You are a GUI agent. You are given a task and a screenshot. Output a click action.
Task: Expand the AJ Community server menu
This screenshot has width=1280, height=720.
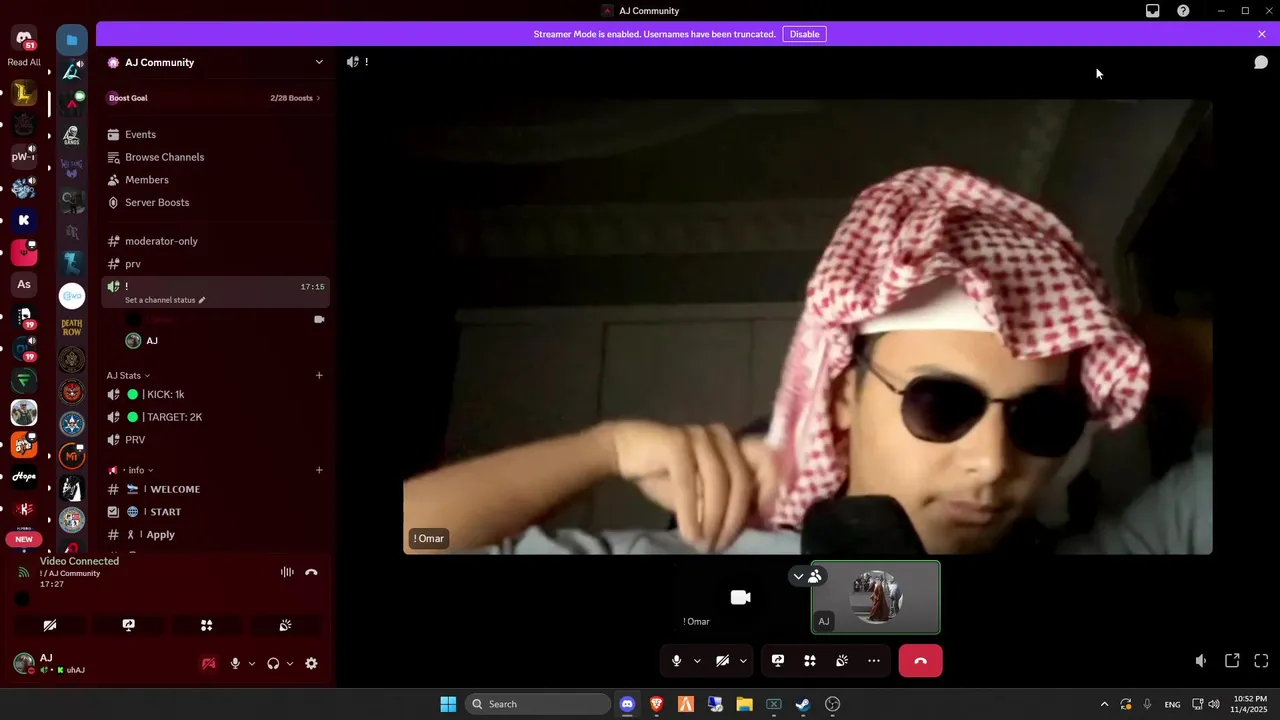[319, 62]
